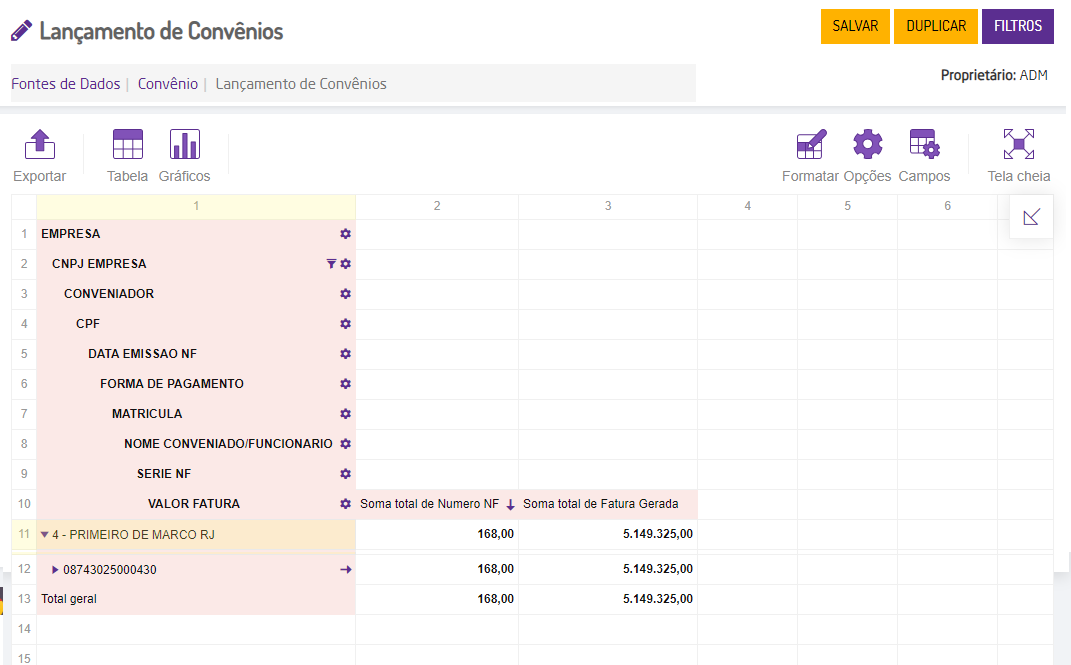Enter Tela cheia fullscreen mode
Viewport: 1071px width, 665px height.
(x=1018, y=146)
